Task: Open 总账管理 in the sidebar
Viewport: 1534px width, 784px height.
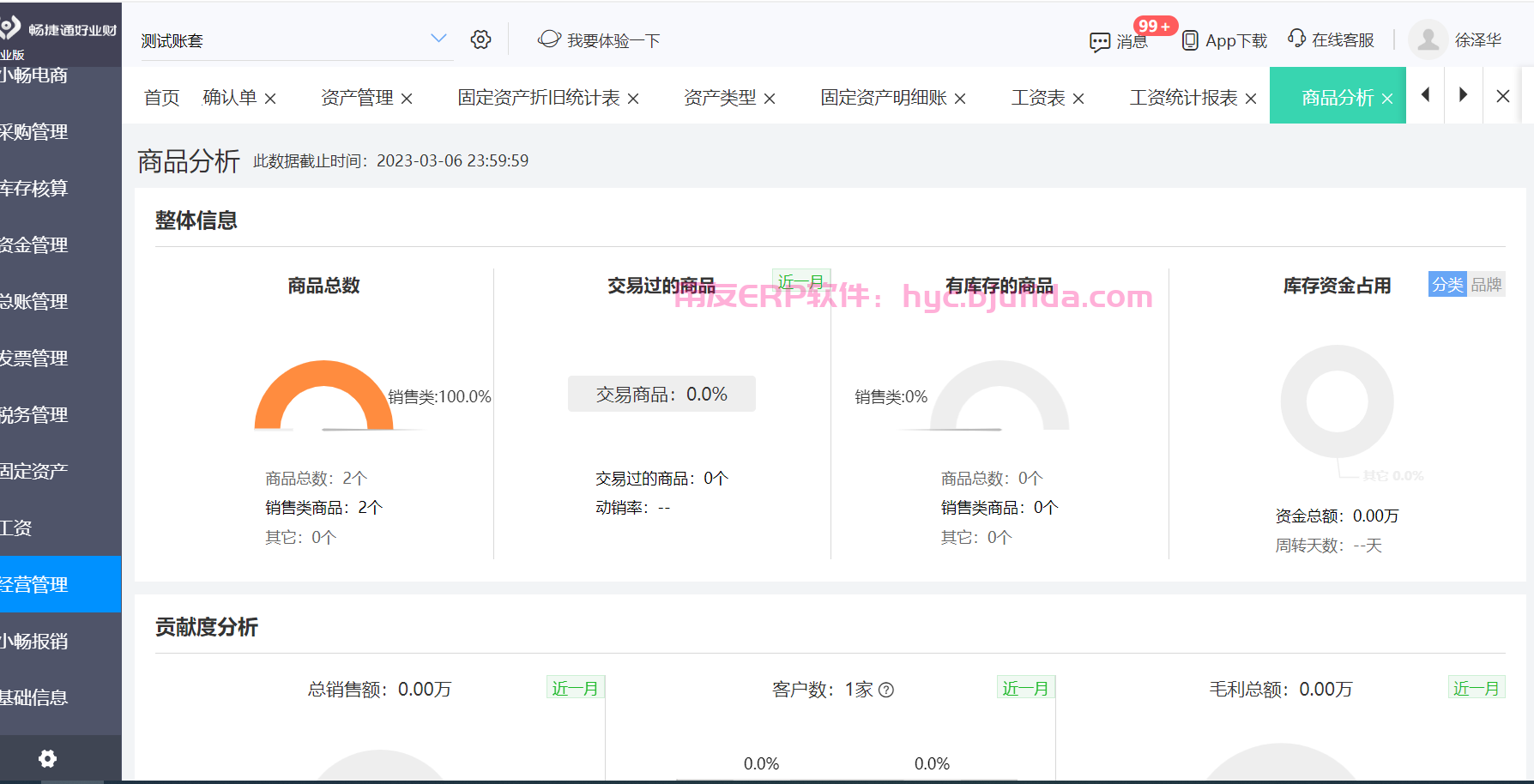Action: click(60, 301)
